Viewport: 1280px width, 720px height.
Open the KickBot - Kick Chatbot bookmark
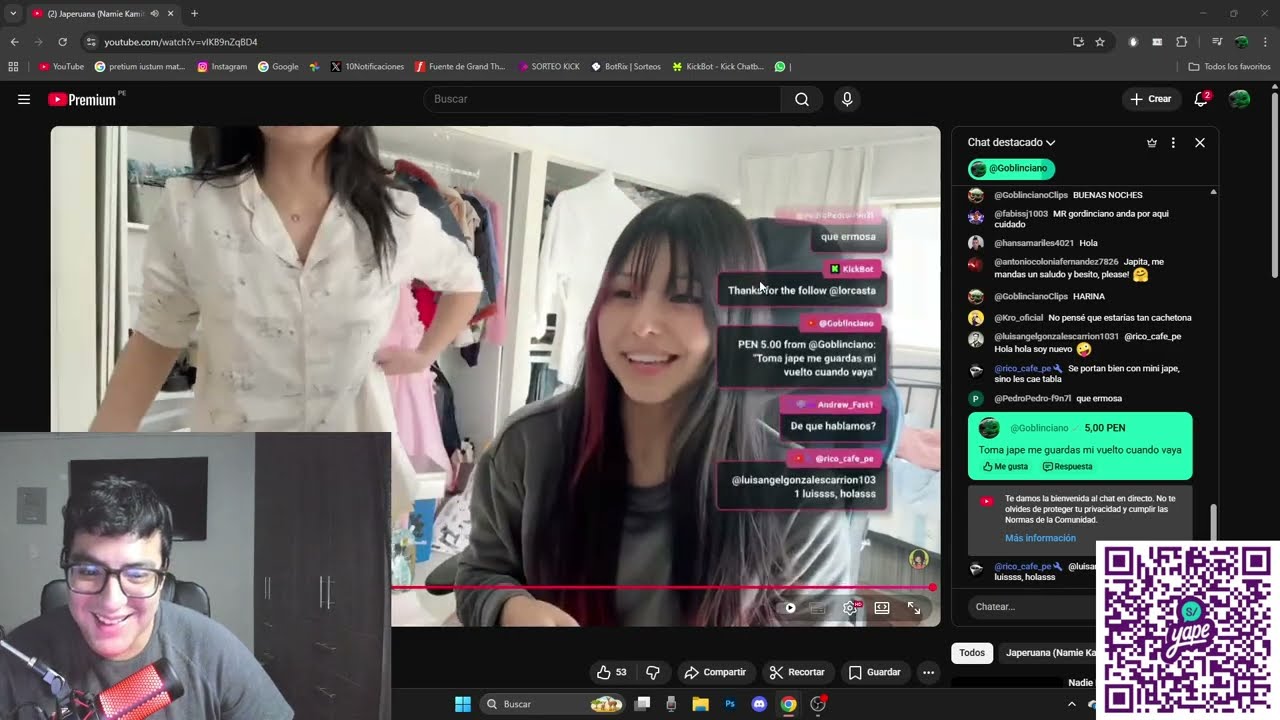[719, 67]
